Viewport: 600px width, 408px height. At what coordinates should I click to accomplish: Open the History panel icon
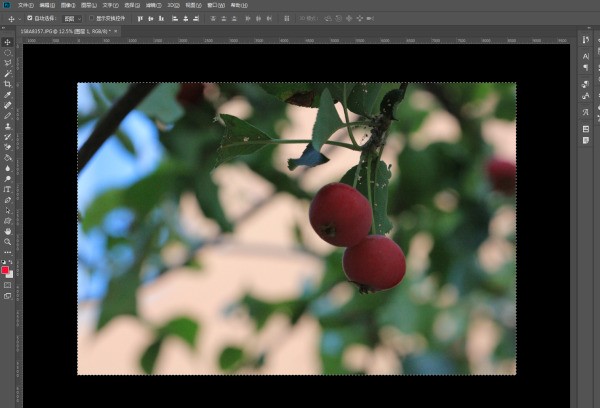[x=585, y=40]
